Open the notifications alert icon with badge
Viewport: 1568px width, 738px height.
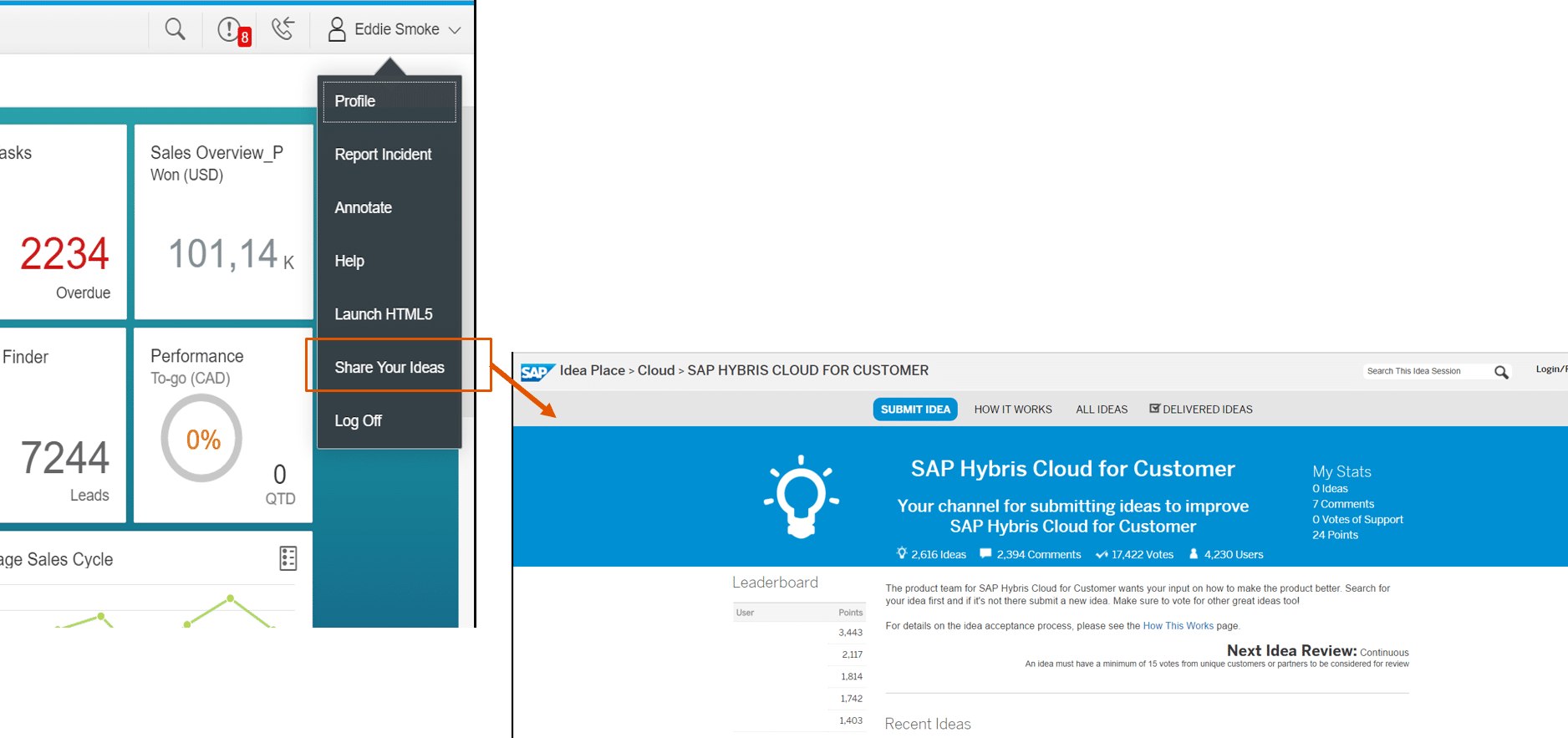[231, 30]
